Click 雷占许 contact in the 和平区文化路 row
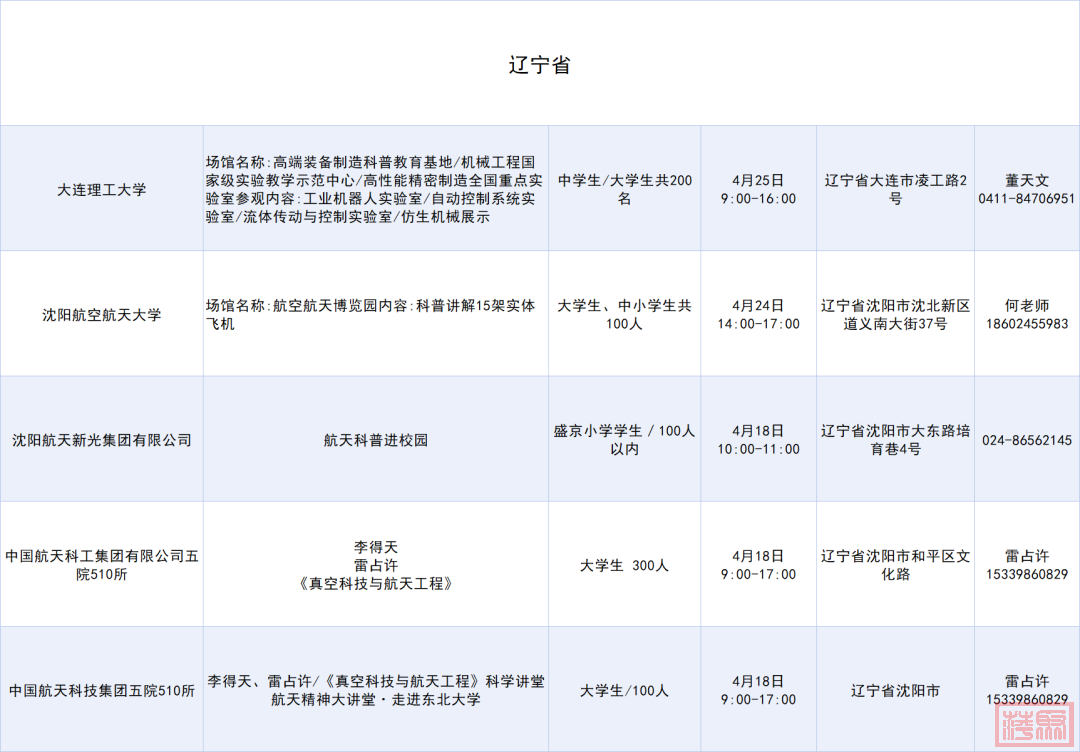 [1027, 565]
